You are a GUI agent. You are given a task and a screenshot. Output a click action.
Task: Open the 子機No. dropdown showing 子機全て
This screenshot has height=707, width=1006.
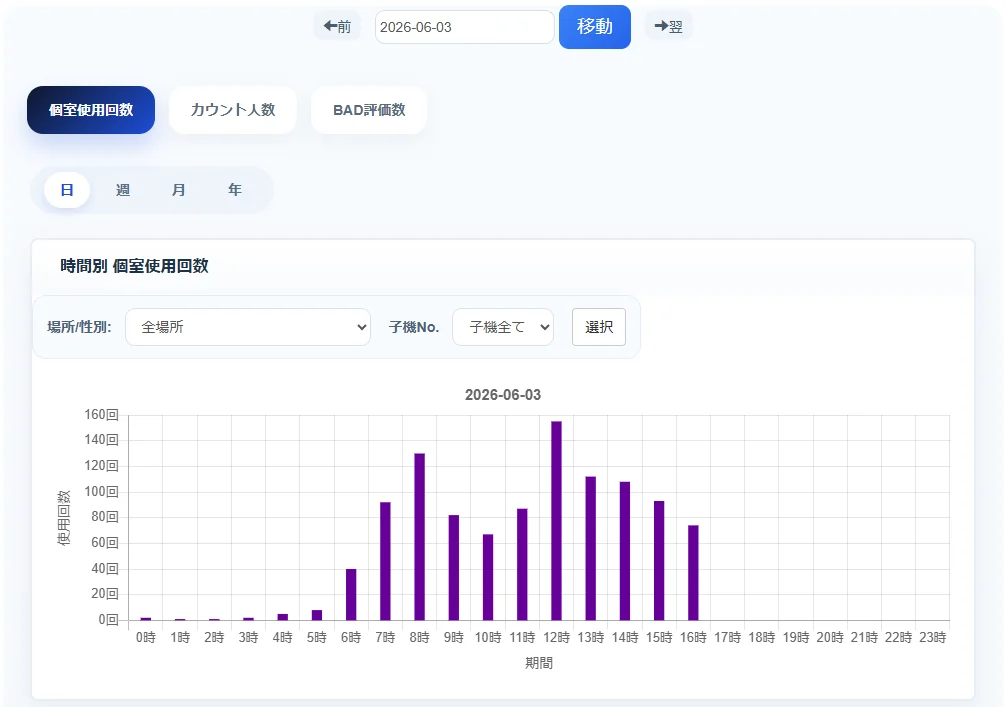tap(503, 327)
